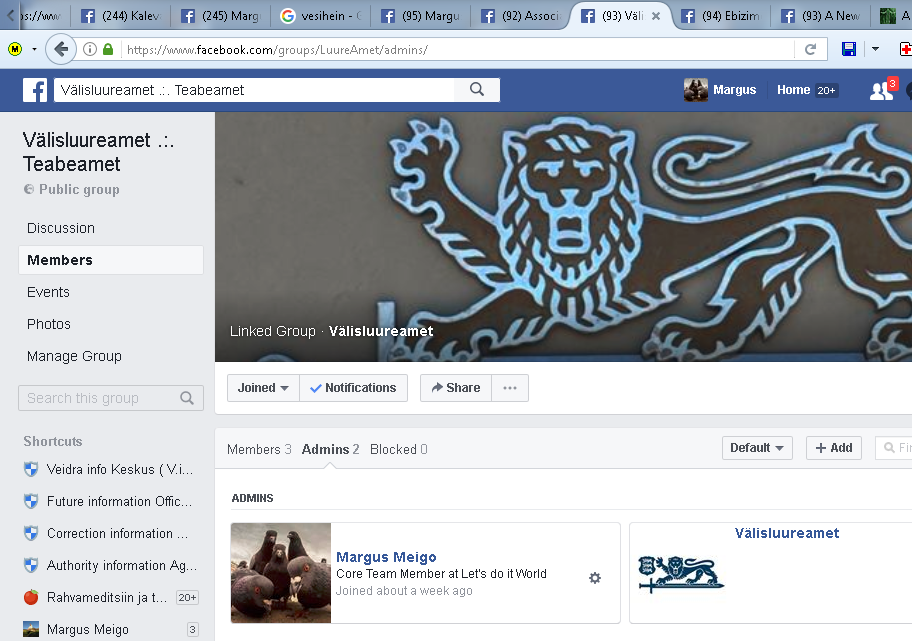Click the three-dots more options button
This screenshot has width=912, height=641.
tap(510, 388)
